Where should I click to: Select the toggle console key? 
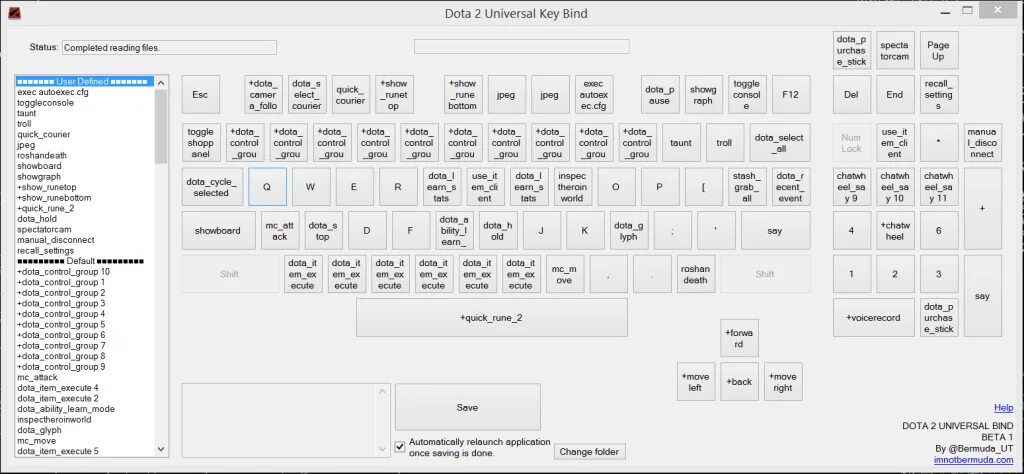pos(747,95)
